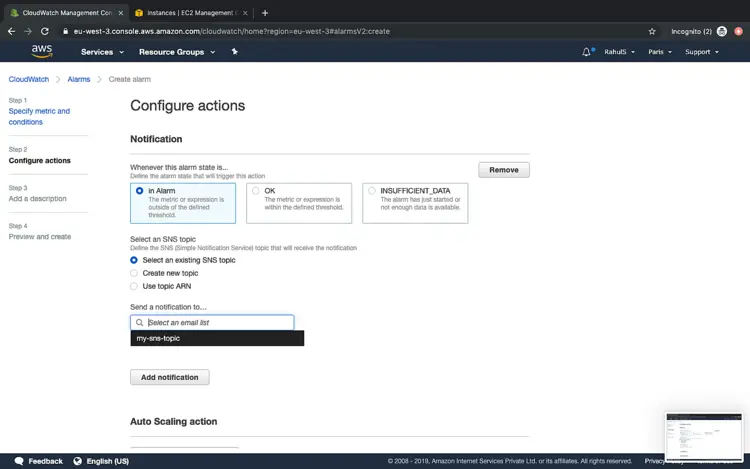This screenshot has height=469, width=750.
Task: Select the INSUFFICIENT_DATA state radio
Action: 372,191
